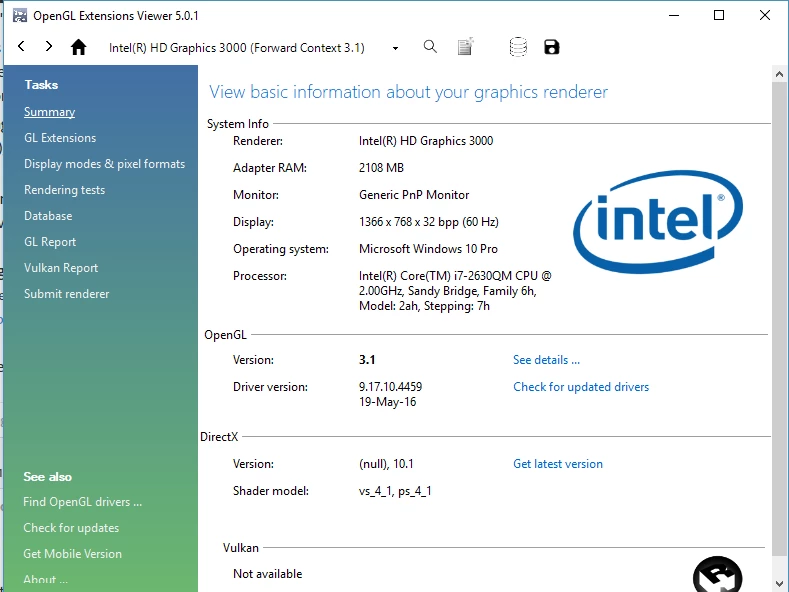Open the database cylinder icon
This screenshot has height=592, width=789.
[x=518, y=47]
